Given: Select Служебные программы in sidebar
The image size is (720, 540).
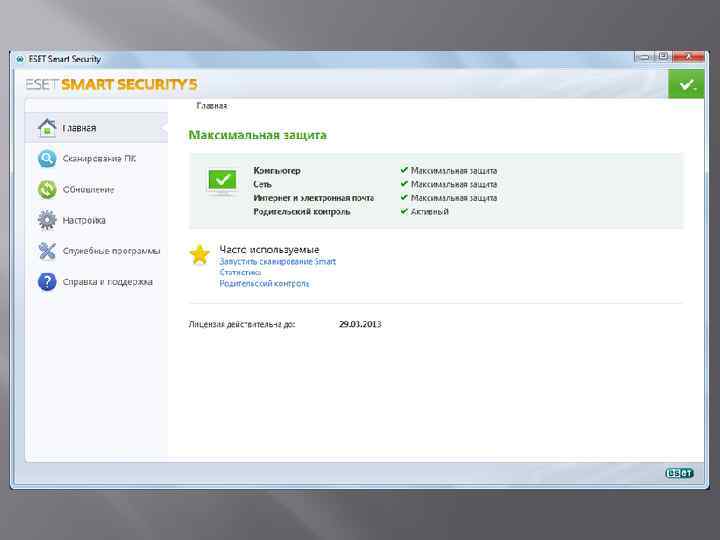Looking at the screenshot, I should [x=96, y=251].
